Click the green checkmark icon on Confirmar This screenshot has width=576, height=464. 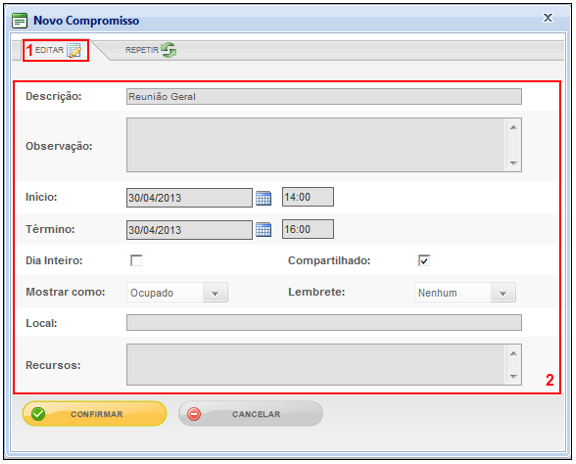pos(38,414)
